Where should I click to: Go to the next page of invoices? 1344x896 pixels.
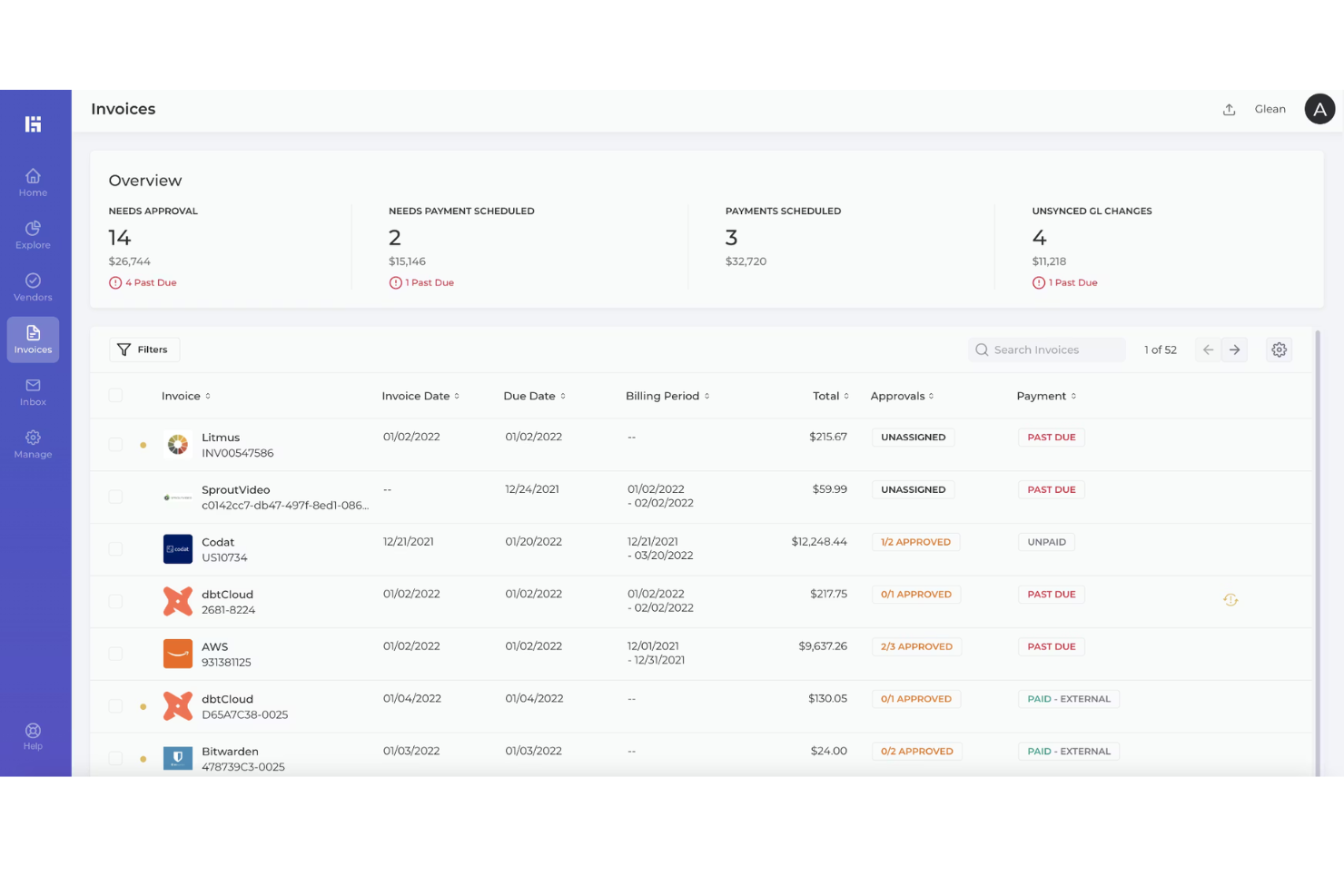(1235, 350)
